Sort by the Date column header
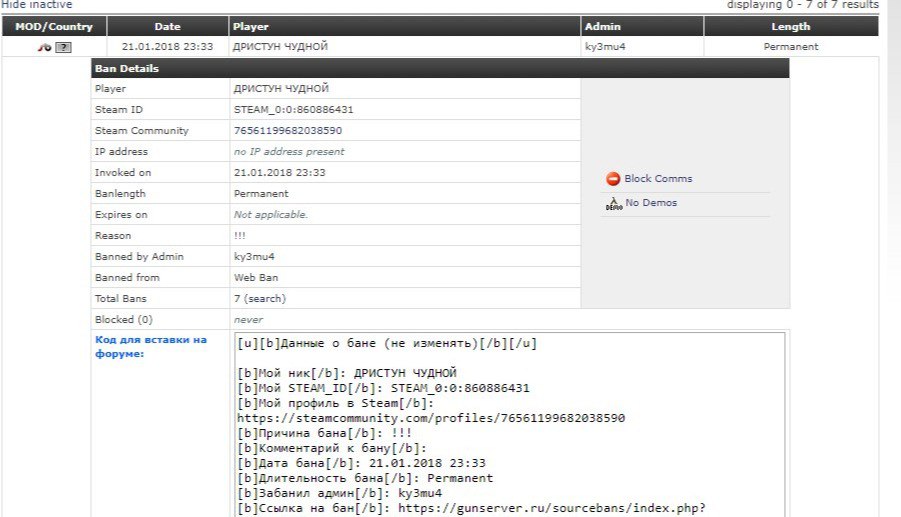Screen dimensions: 901x517 pos(167,27)
